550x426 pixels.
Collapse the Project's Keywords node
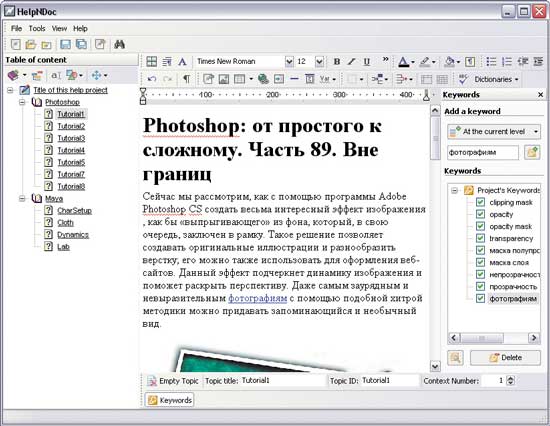[455, 191]
